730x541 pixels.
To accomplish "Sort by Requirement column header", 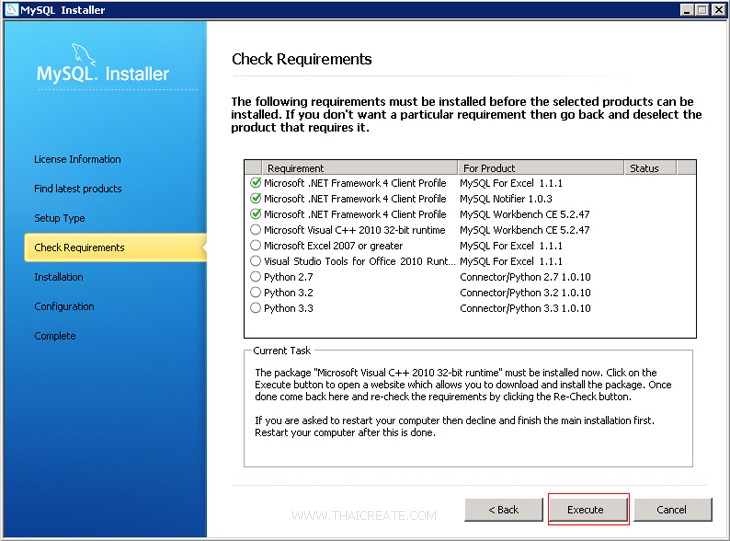I will (359, 168).
